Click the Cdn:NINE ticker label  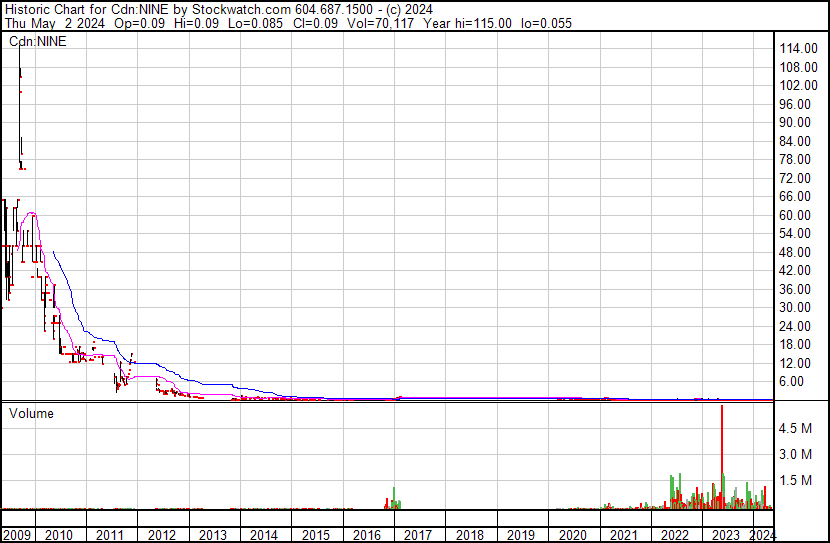coord(37,41)
